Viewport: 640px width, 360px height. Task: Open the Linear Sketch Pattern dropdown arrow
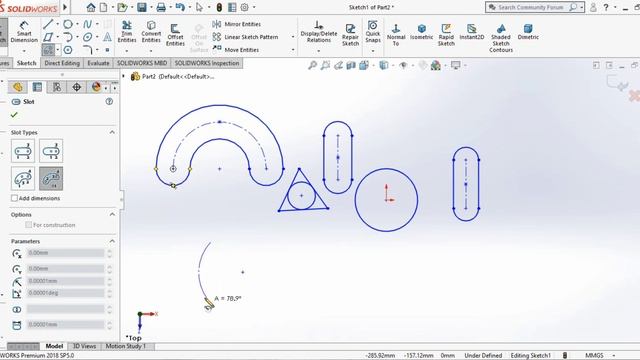click(293, 37)
